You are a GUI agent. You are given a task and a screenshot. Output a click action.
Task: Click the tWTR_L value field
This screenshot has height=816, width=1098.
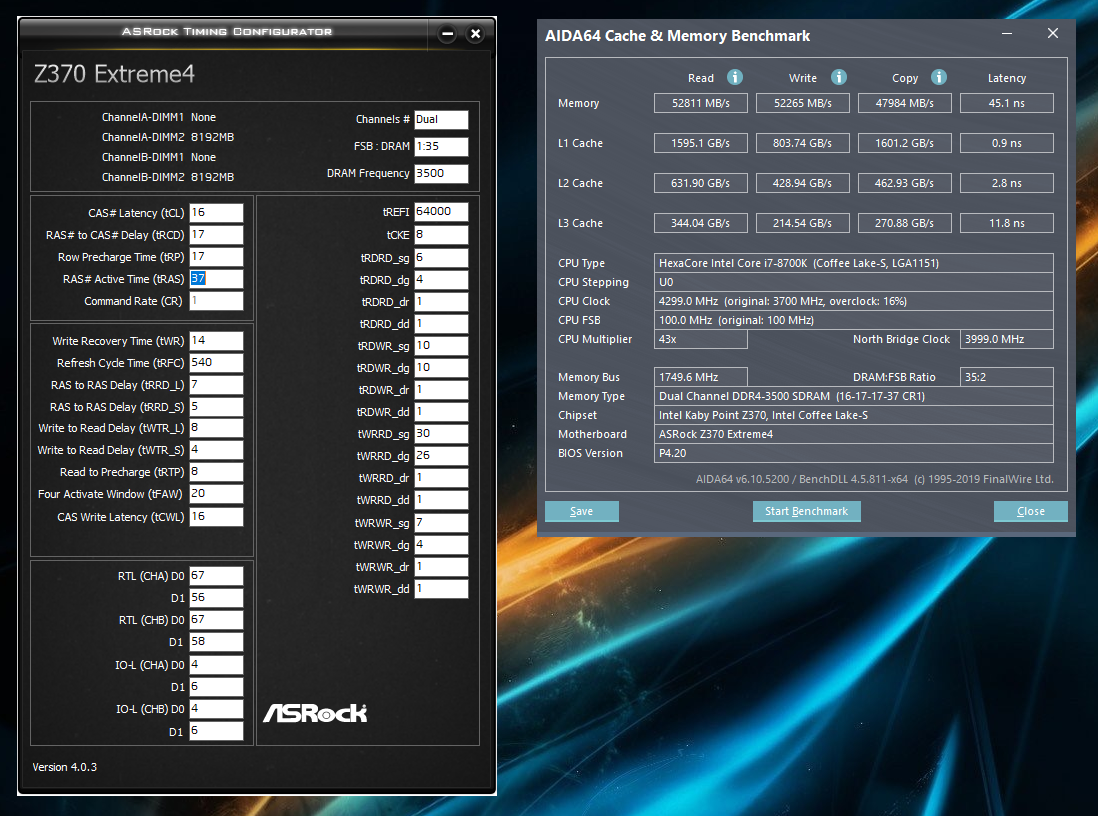216,428
